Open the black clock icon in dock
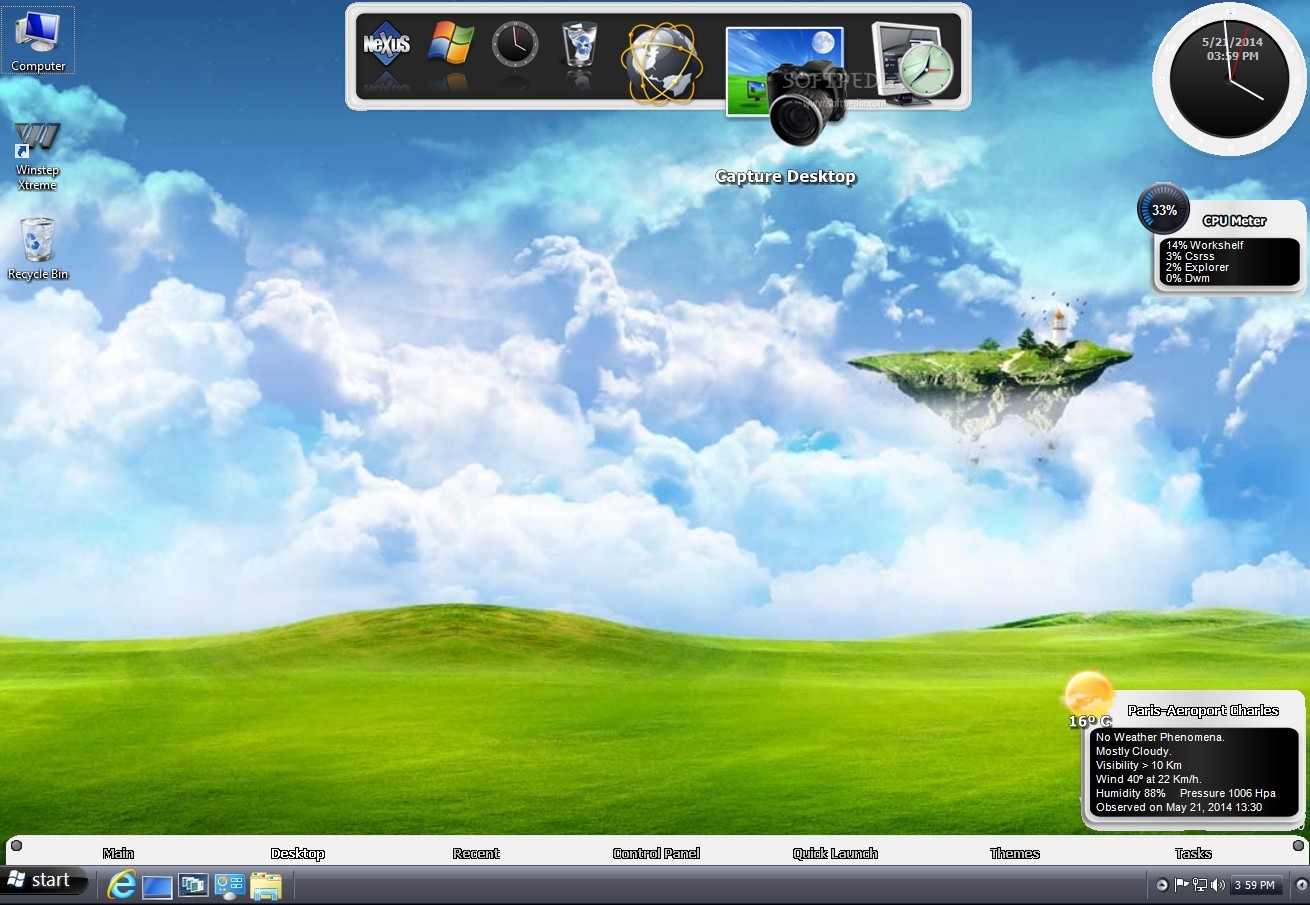This screenshot has height=905, width=1310. point(515,44)
